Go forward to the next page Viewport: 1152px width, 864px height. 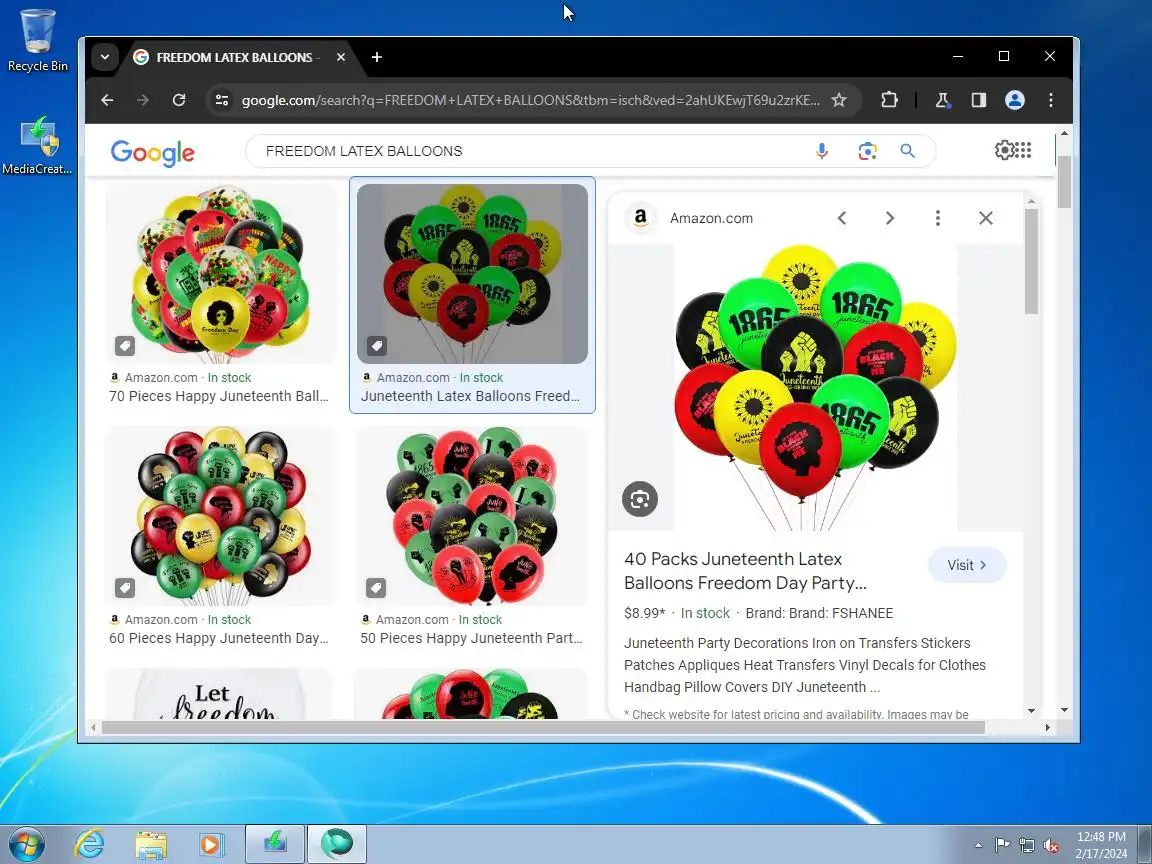click(143, 100)
